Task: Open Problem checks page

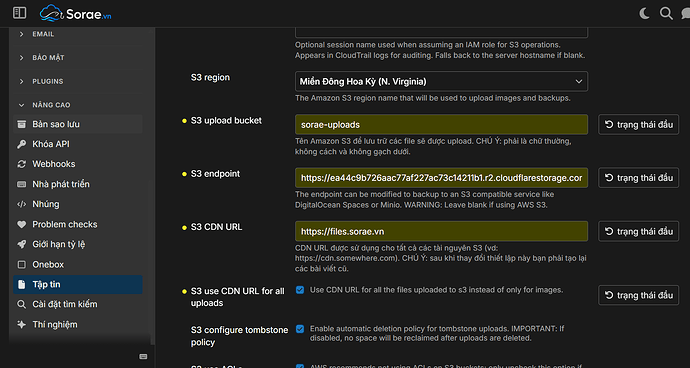Action: (78, 224)
